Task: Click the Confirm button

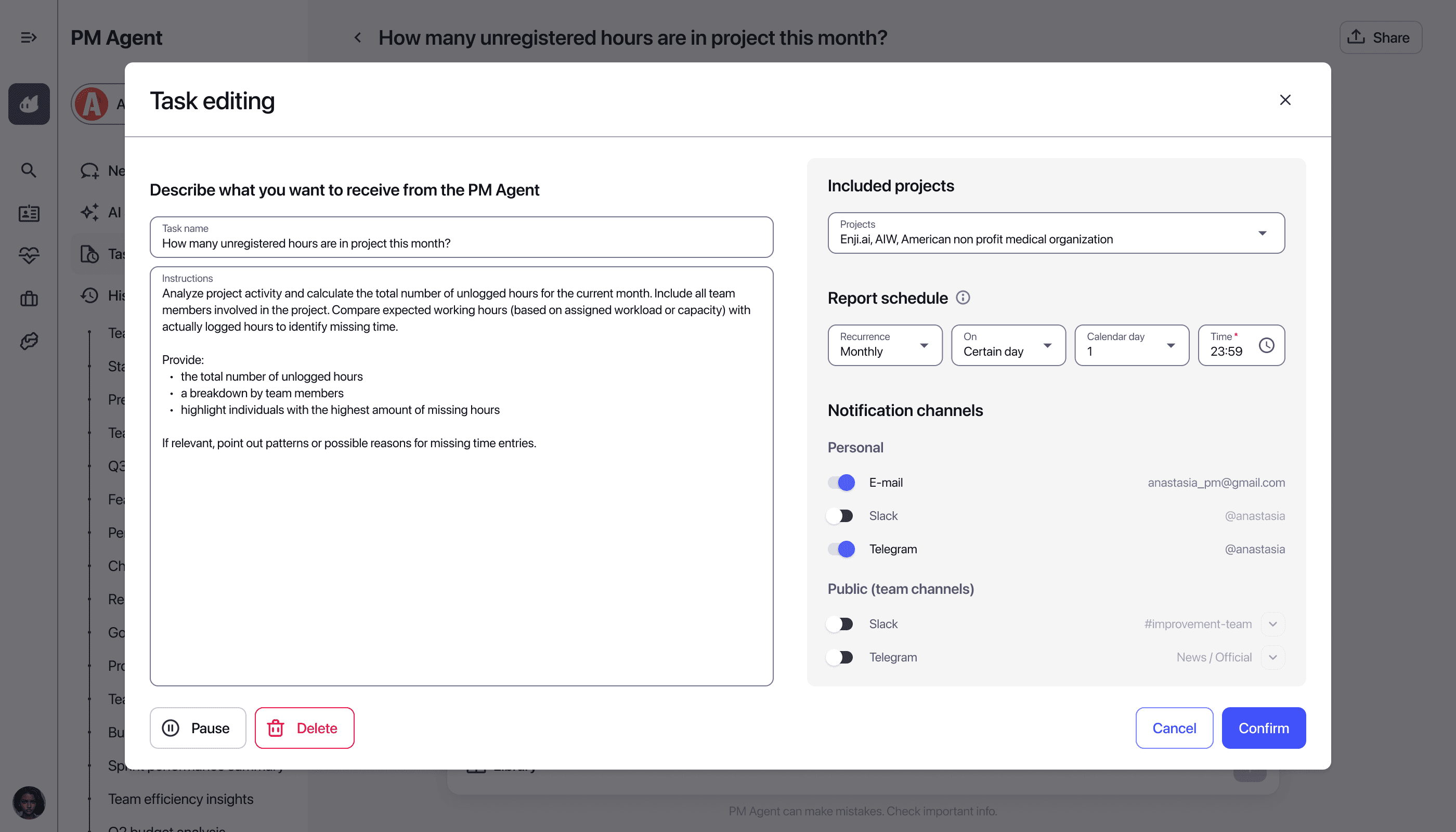Action: click(1263, 728)
